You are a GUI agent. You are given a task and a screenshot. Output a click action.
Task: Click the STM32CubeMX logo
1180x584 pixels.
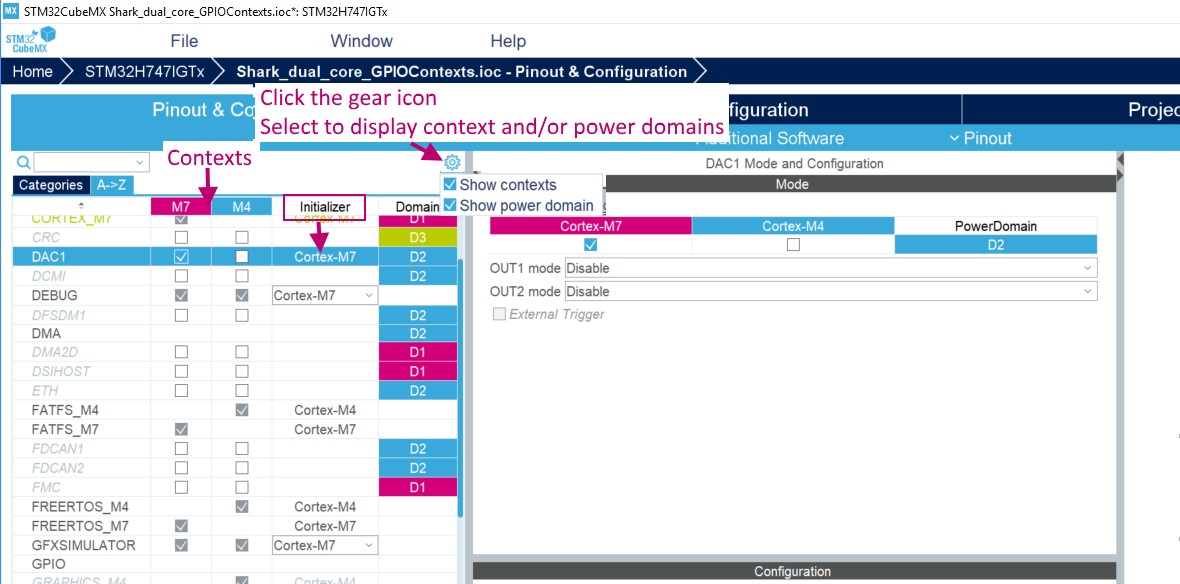click(x=31, y=41)
